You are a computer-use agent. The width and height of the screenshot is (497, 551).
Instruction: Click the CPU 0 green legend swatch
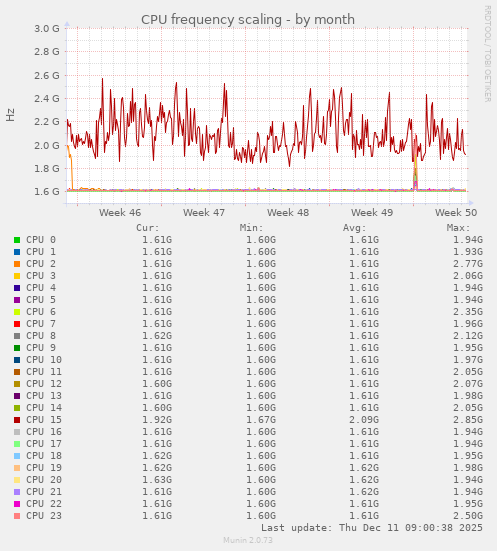17,240
